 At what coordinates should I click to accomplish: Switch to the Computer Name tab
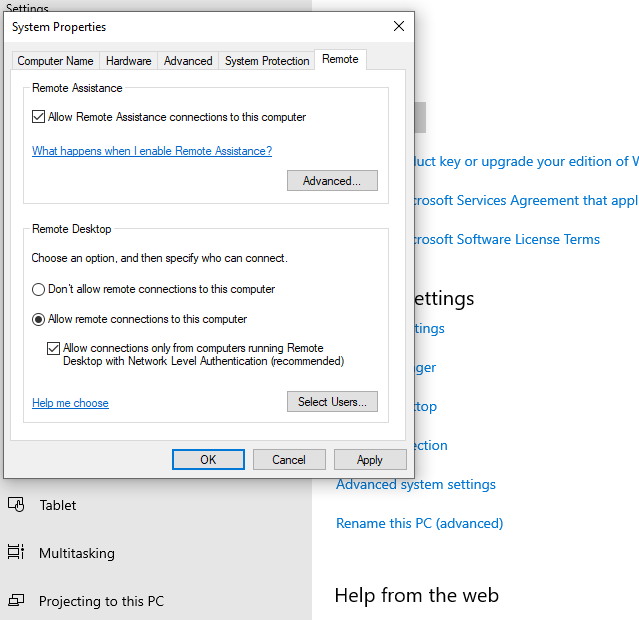[x=56, y=61]
